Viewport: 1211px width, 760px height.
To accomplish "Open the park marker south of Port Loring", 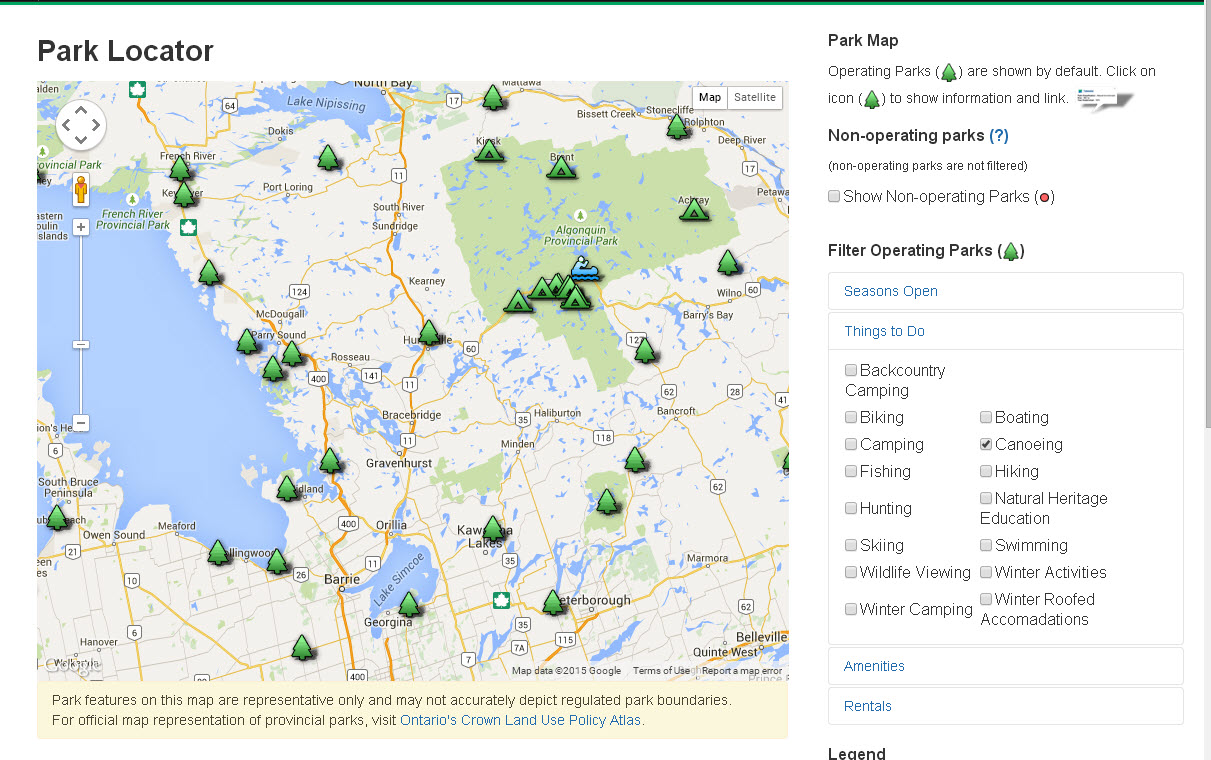I will (328, 157).
